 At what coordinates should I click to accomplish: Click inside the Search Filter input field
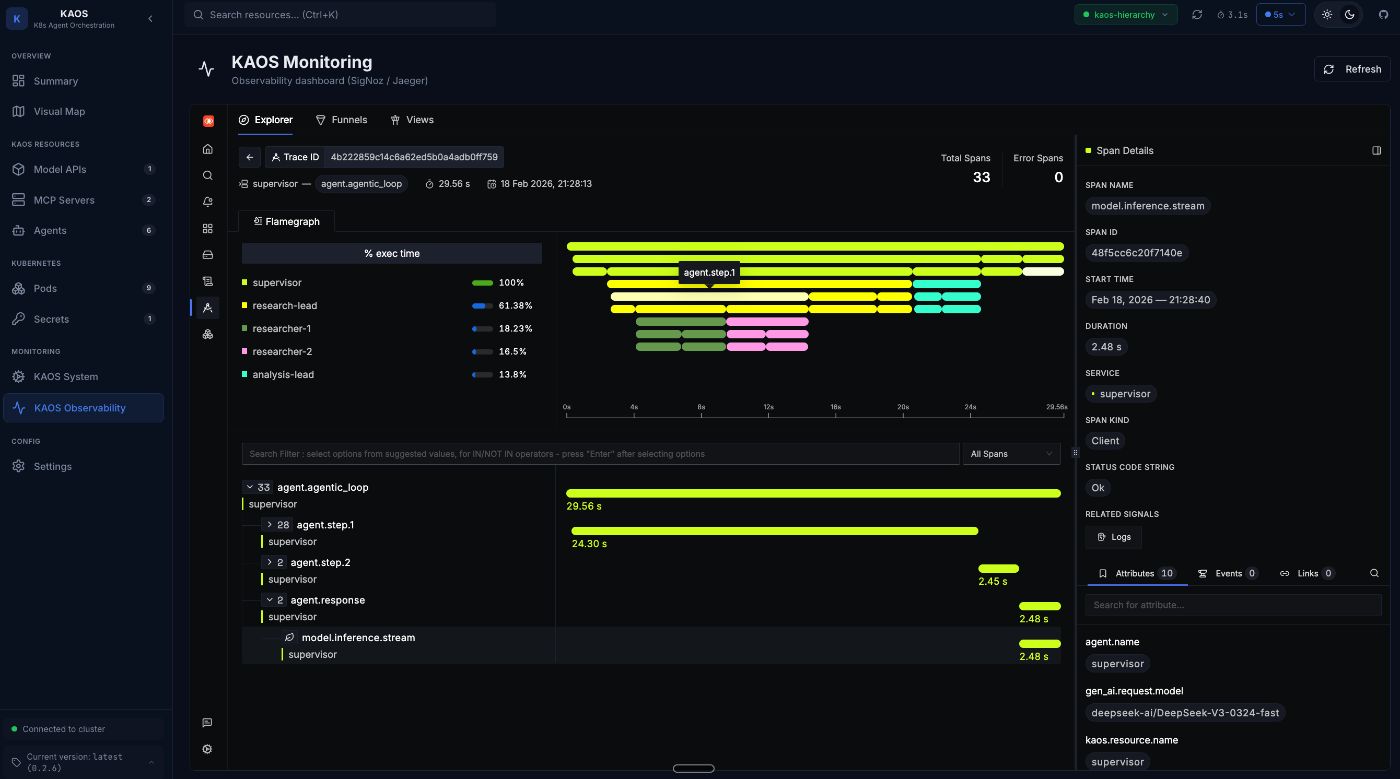[x=600, y=453]
